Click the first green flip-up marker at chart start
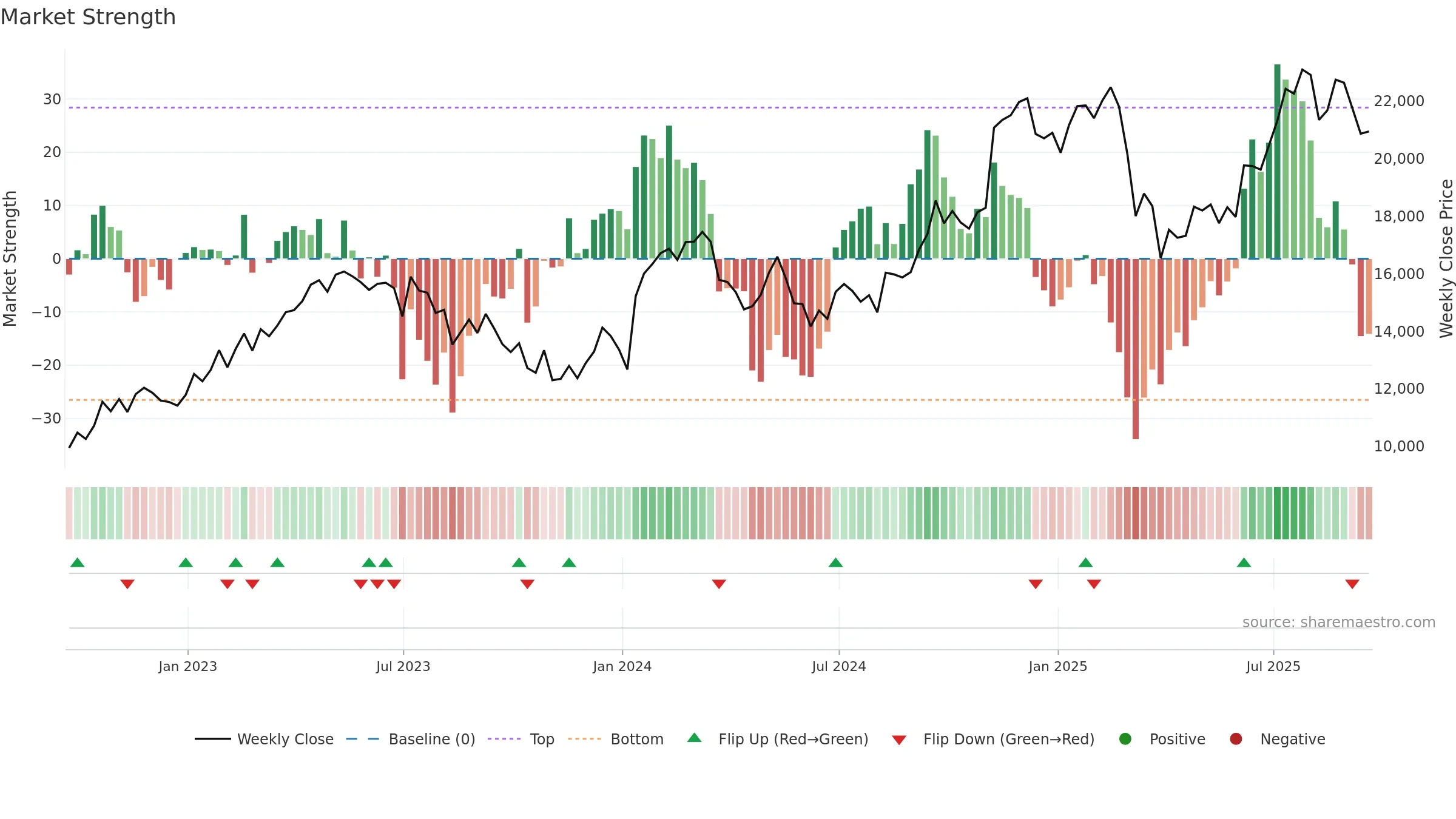Viewport: 1456px width, 819px height. click(x=77, y=562)
